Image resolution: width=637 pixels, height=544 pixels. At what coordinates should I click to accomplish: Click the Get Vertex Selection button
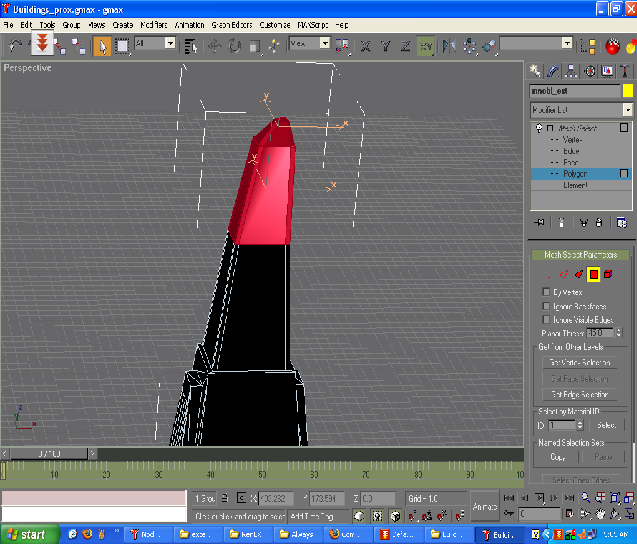[x=579, y=362]
